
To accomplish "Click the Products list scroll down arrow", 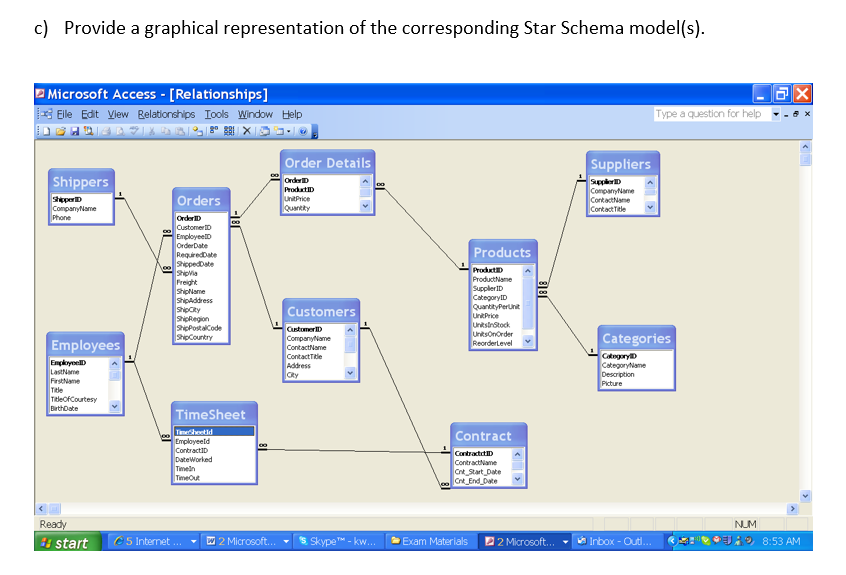I will (x=528, y=341).
